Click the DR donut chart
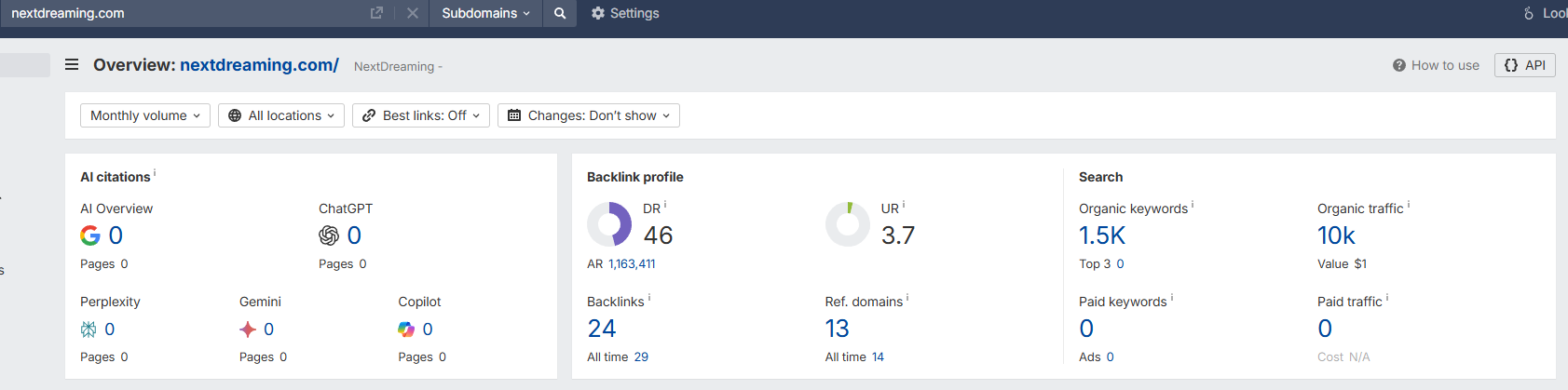 click(609, 224)
